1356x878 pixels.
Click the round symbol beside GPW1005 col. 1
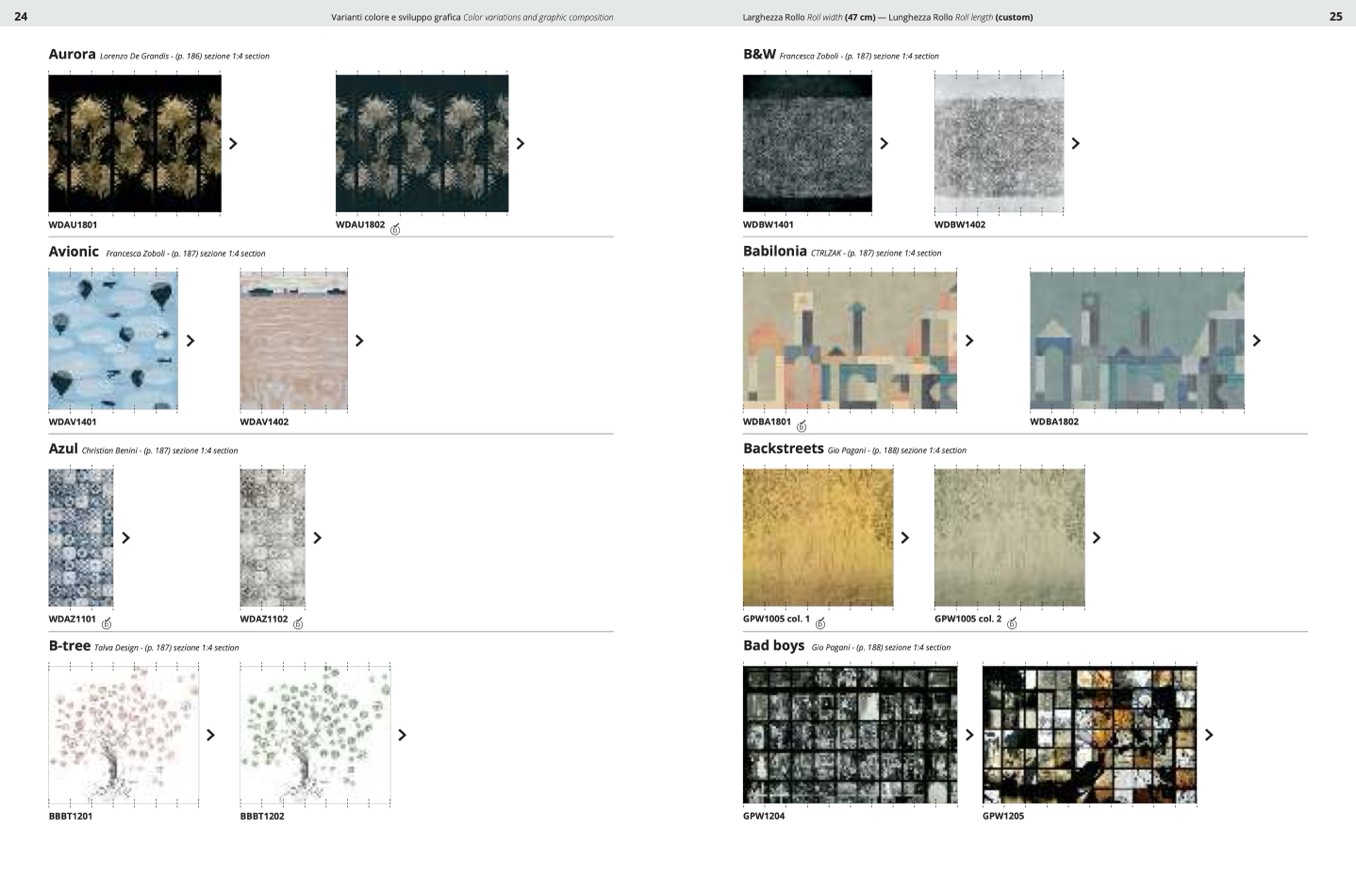pos(820,623)
